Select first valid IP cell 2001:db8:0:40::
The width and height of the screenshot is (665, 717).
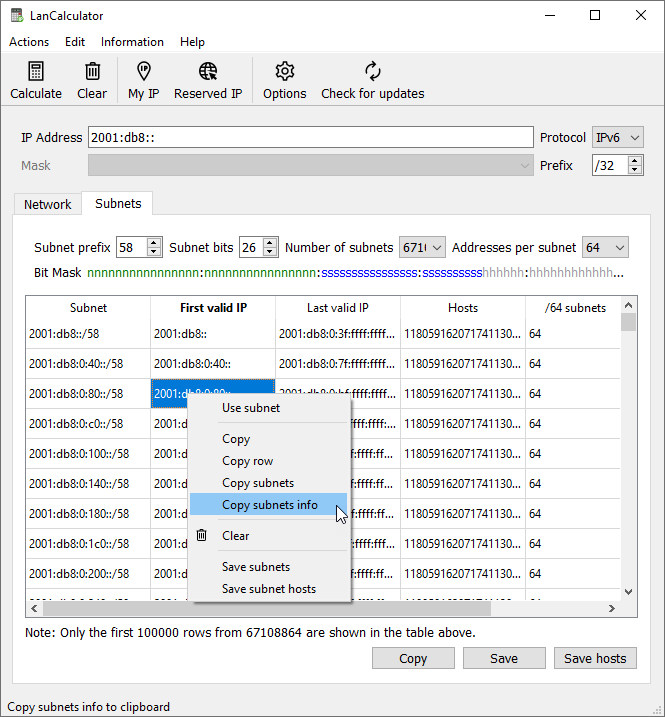click(x=213, y=364)
